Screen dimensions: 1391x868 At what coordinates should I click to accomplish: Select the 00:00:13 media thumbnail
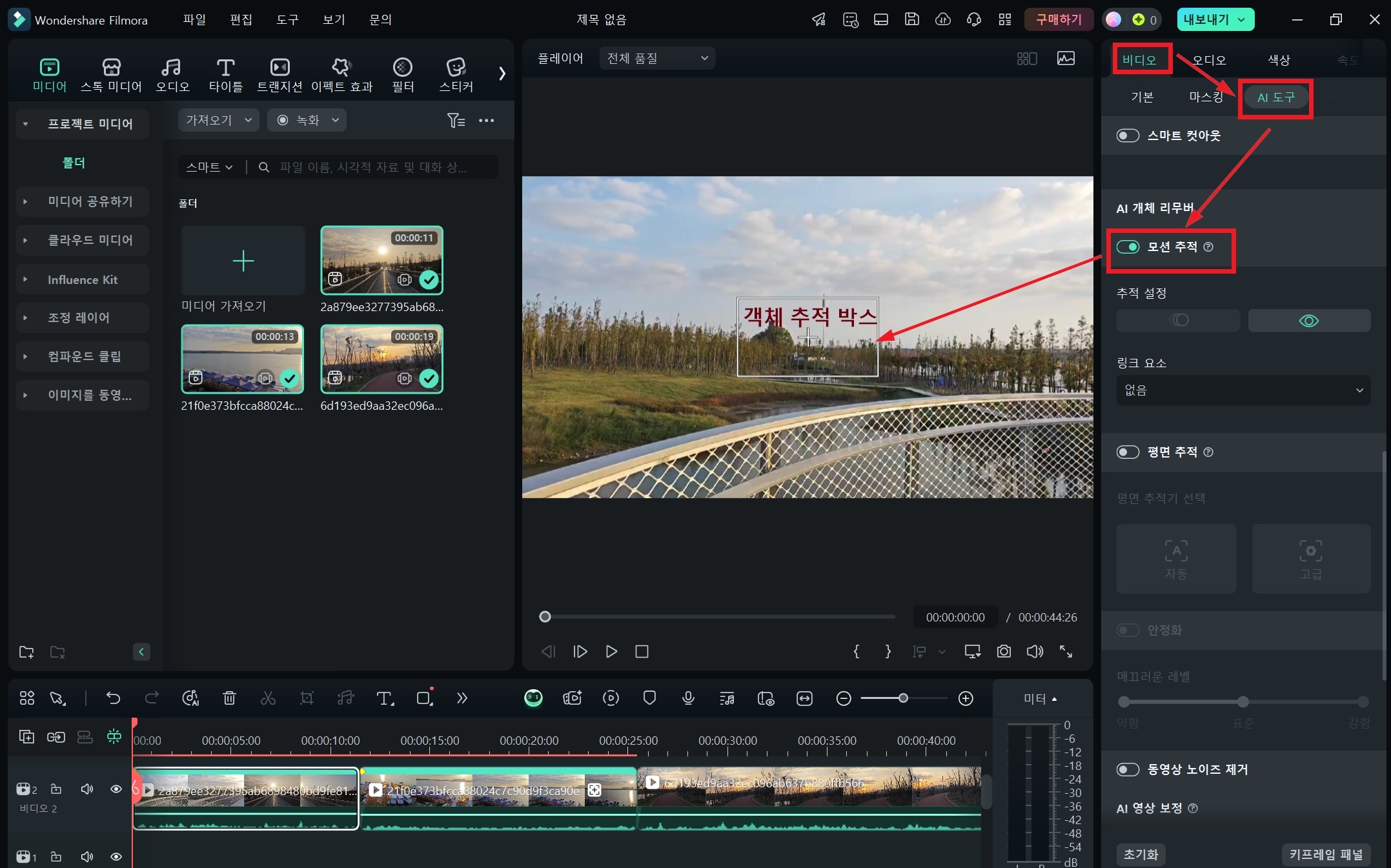coord(243,359)
